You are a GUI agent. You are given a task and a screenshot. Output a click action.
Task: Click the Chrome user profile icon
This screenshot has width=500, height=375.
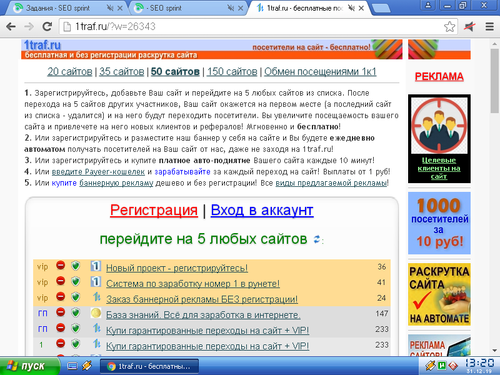coord(428,6)
